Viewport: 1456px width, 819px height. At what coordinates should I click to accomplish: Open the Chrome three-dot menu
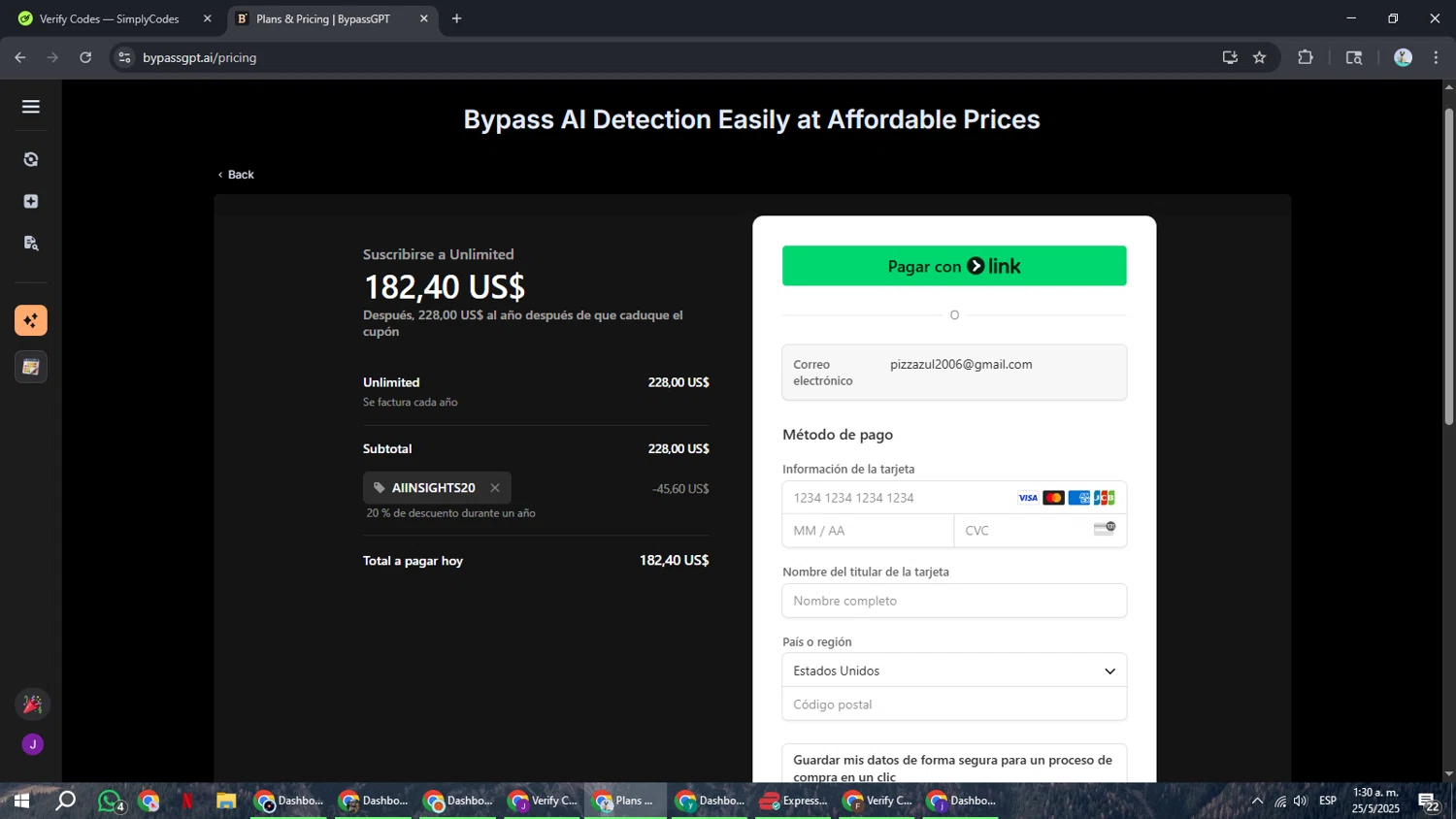coord(1436,57)
